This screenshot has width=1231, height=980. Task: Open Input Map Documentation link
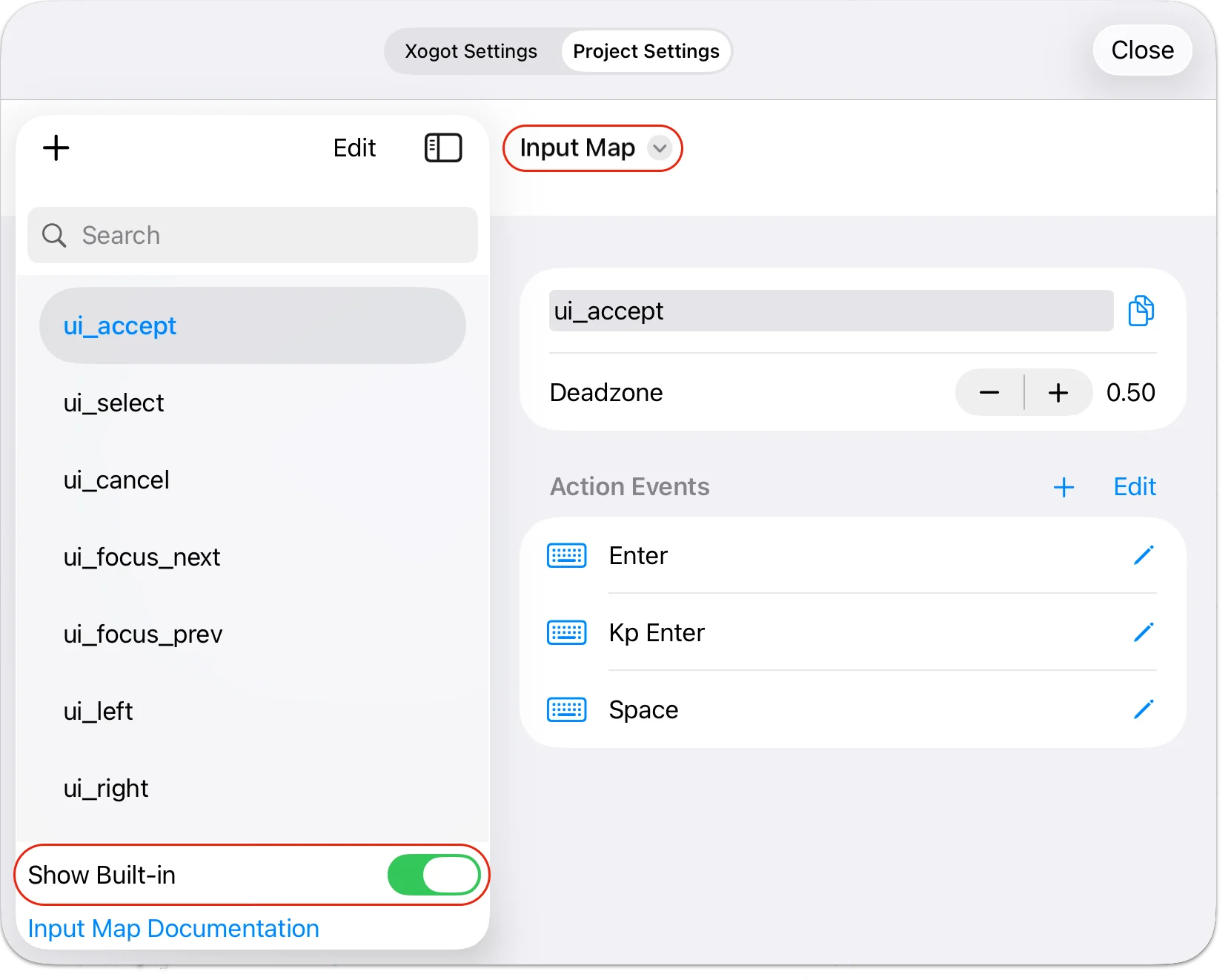coord(173,928)
